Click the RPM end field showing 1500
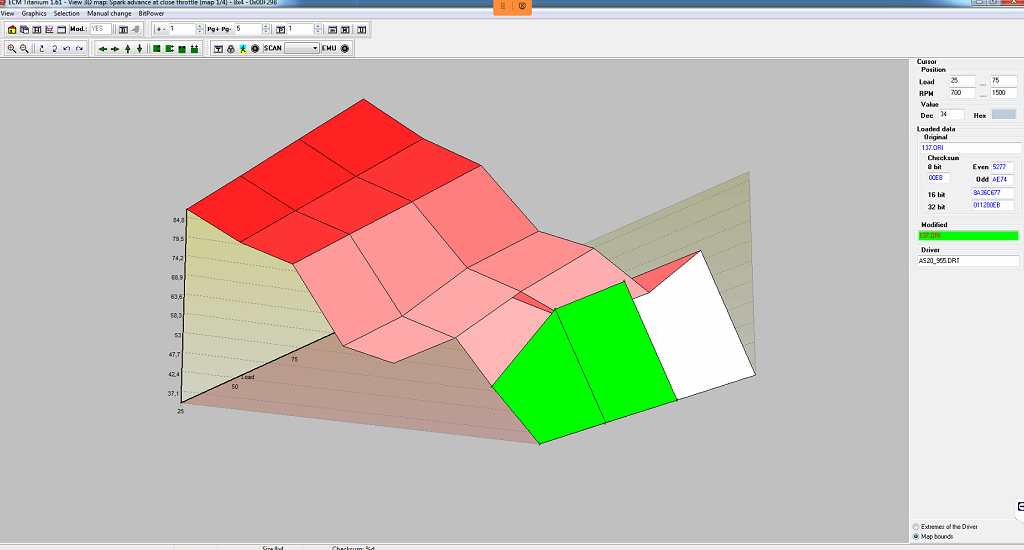 [1004, 93]
